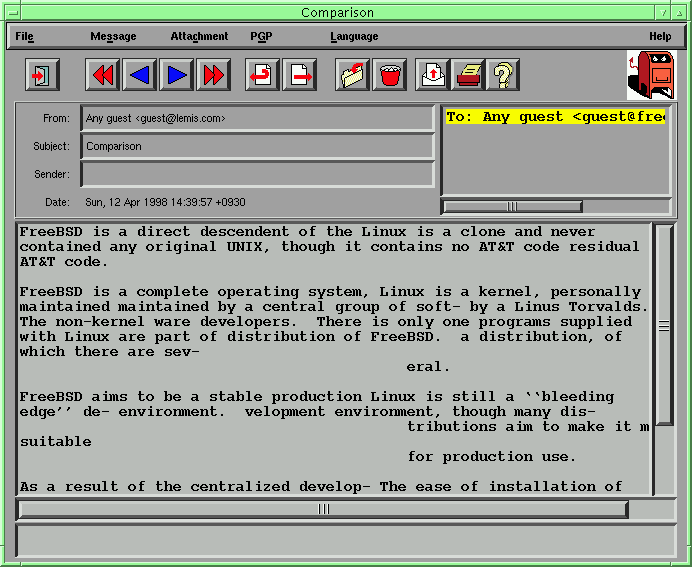Click the red mailbox logo

[651, 75]
